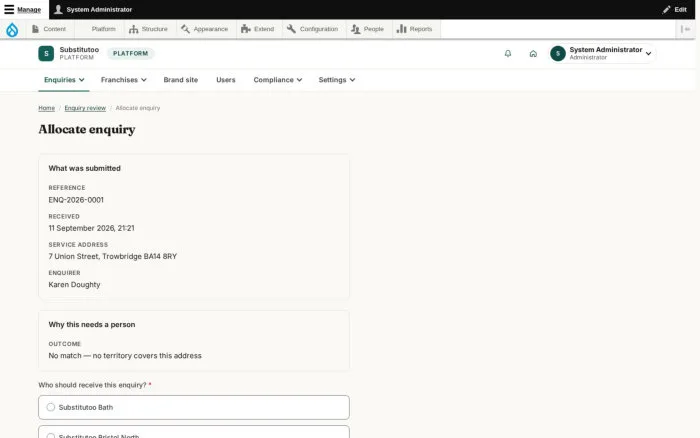Open the System Administrator toolbar account link
The image size is (700, 438).
pos(93,9)
